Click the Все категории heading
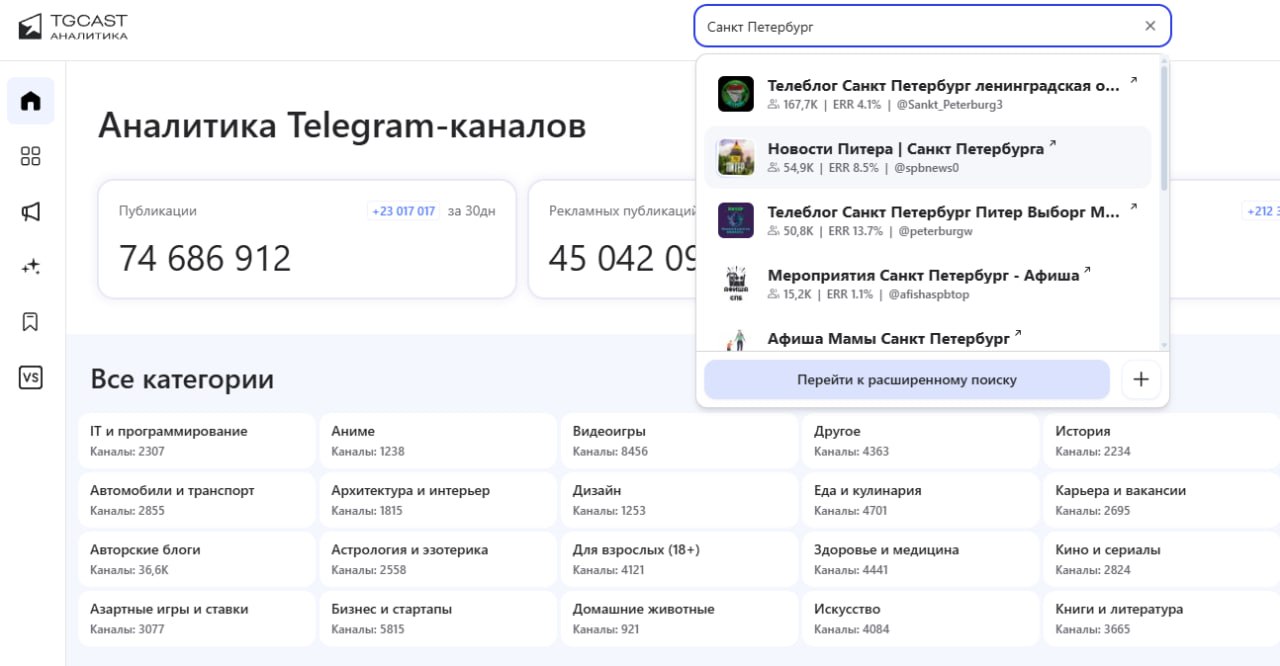Viewport: 1280px width, 666px height. tap(182, 379)
